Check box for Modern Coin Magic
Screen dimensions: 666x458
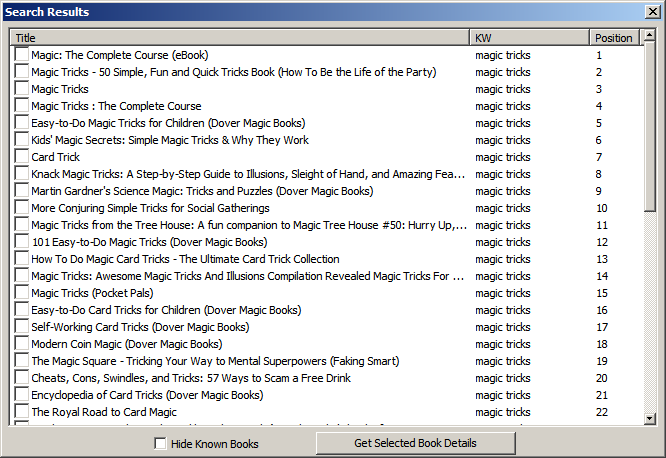point(22,343)
